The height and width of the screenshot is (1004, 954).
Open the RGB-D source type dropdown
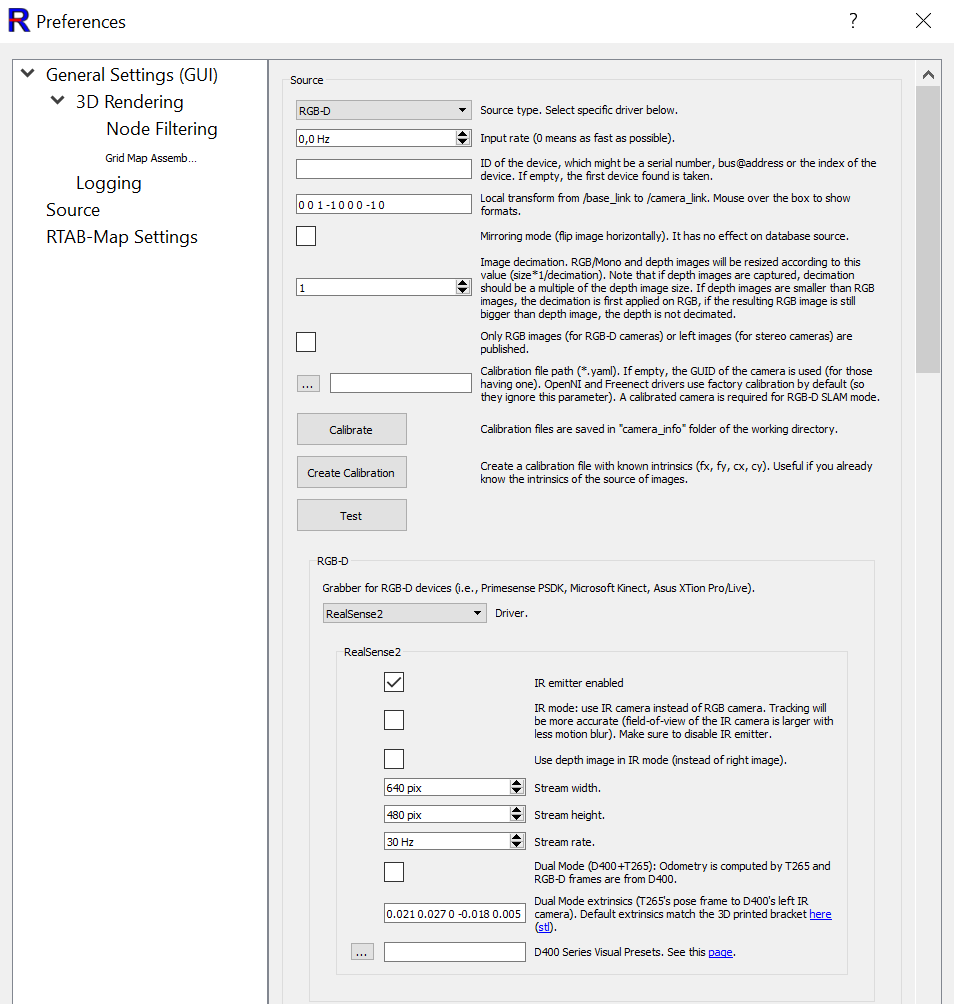pyautogui.click(x=384, y=110)
